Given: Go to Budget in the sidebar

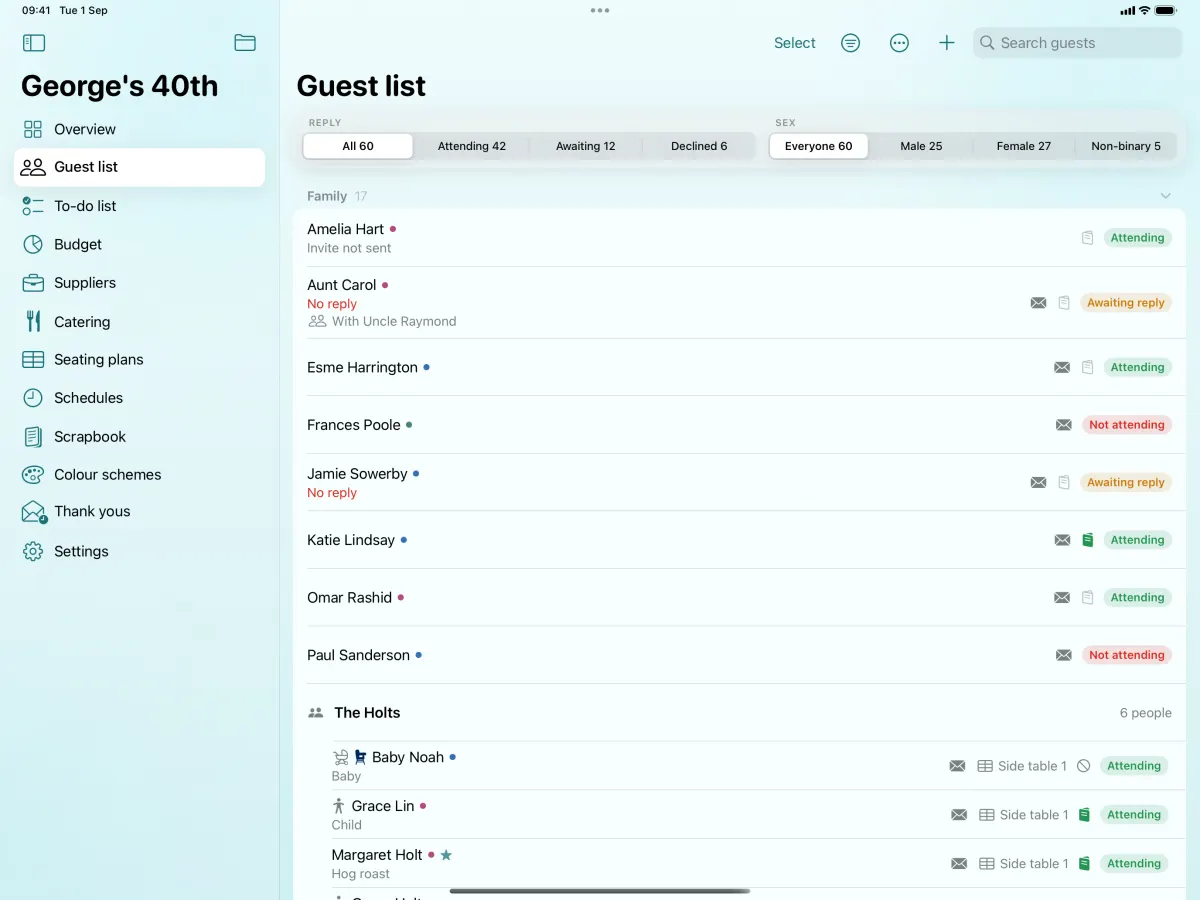Looking at the screenshot, I should click(139, 244).
